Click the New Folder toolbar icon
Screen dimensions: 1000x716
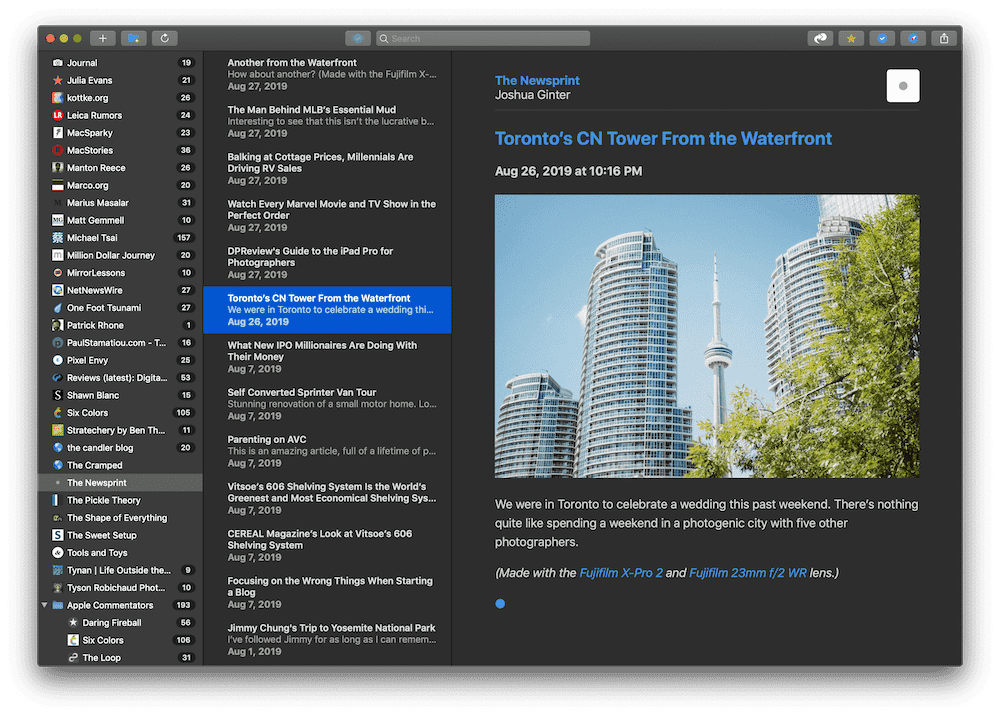click(x=133, y=38)
